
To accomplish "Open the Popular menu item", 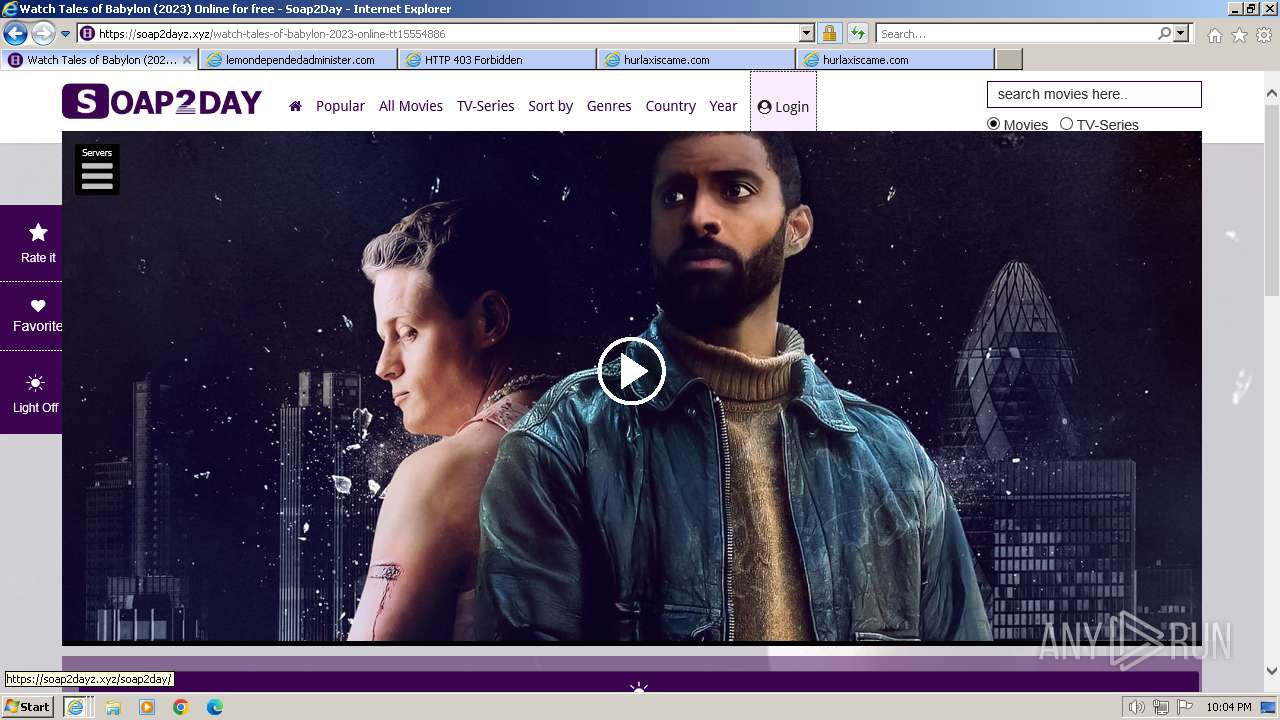I will pos(340,106).
